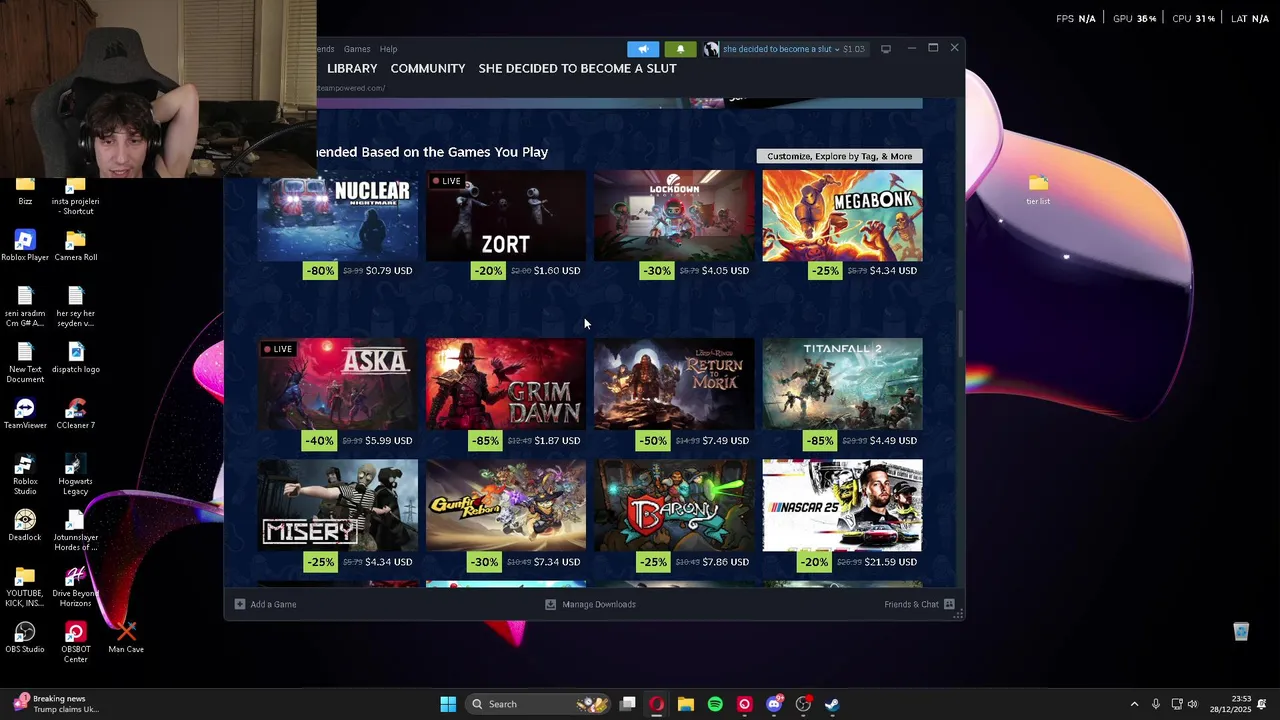Select the Recycle Bin on desktop
1280x720 pixels.
[x=1241, y=631]
